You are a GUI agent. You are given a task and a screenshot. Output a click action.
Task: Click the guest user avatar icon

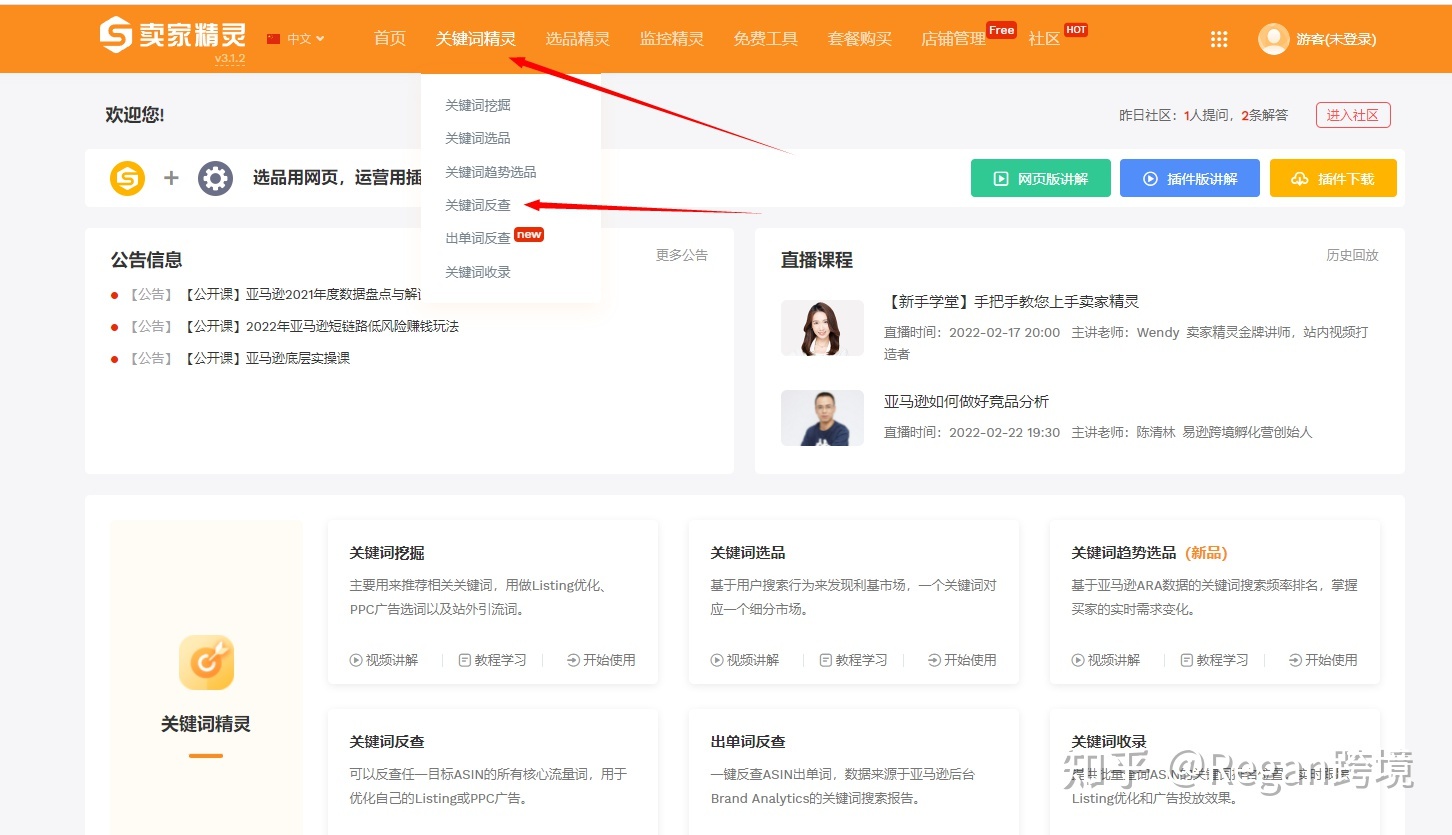(x=1273, y=39)
